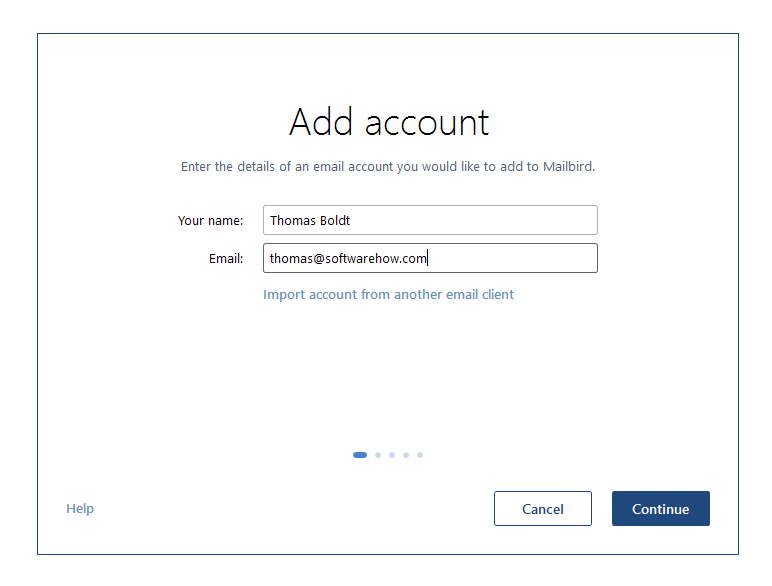Jump to the fourth step dot
Viewport: 772px width, 586px height.
tap(406, 455)
